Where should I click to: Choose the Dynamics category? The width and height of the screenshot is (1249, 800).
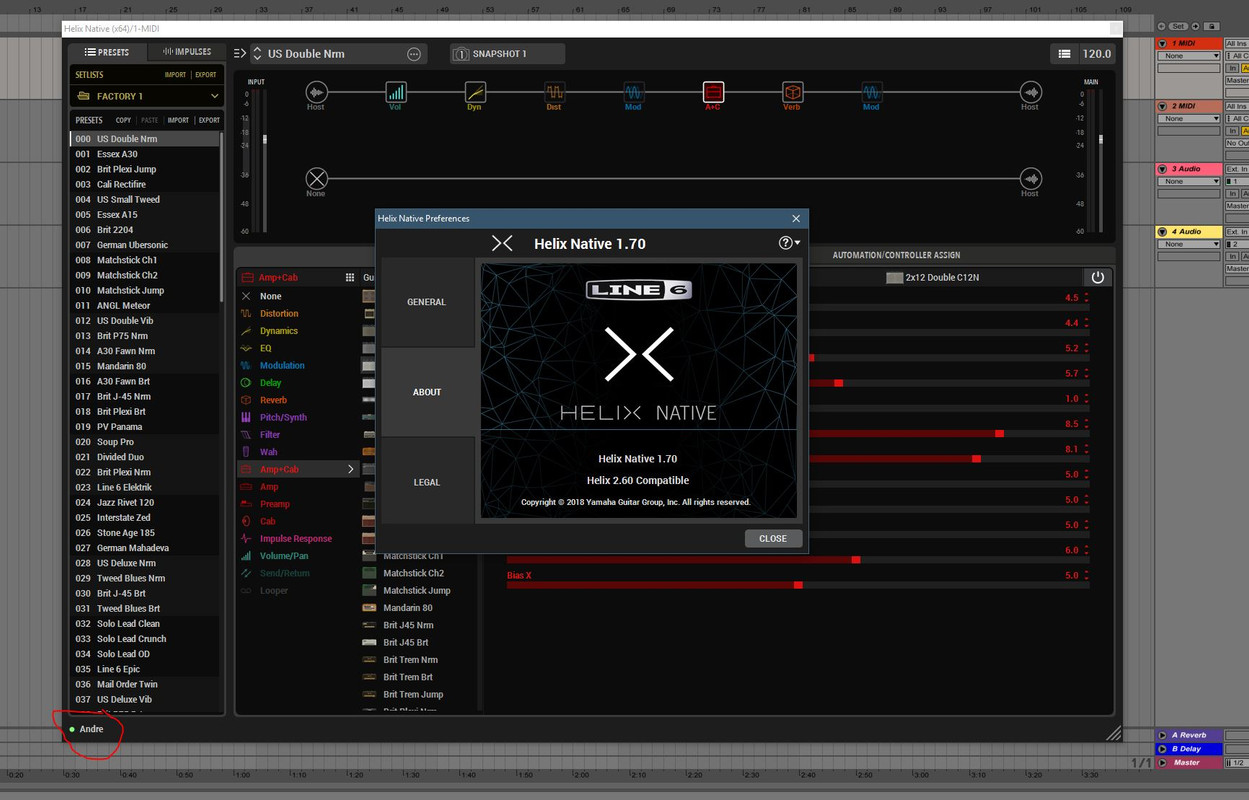(x=279, y=331)
